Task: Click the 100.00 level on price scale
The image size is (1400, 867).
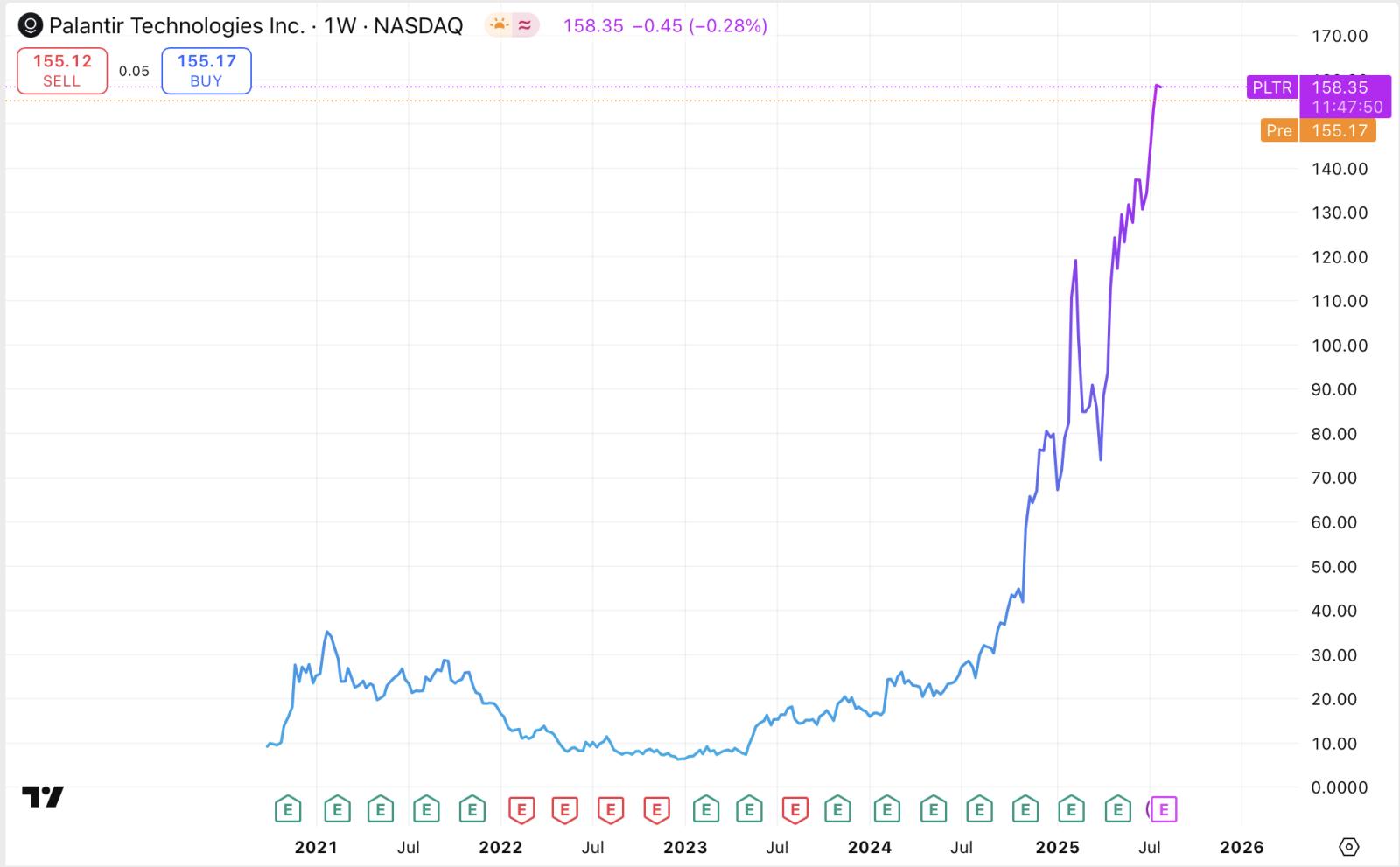Action: coord(1339,346)
